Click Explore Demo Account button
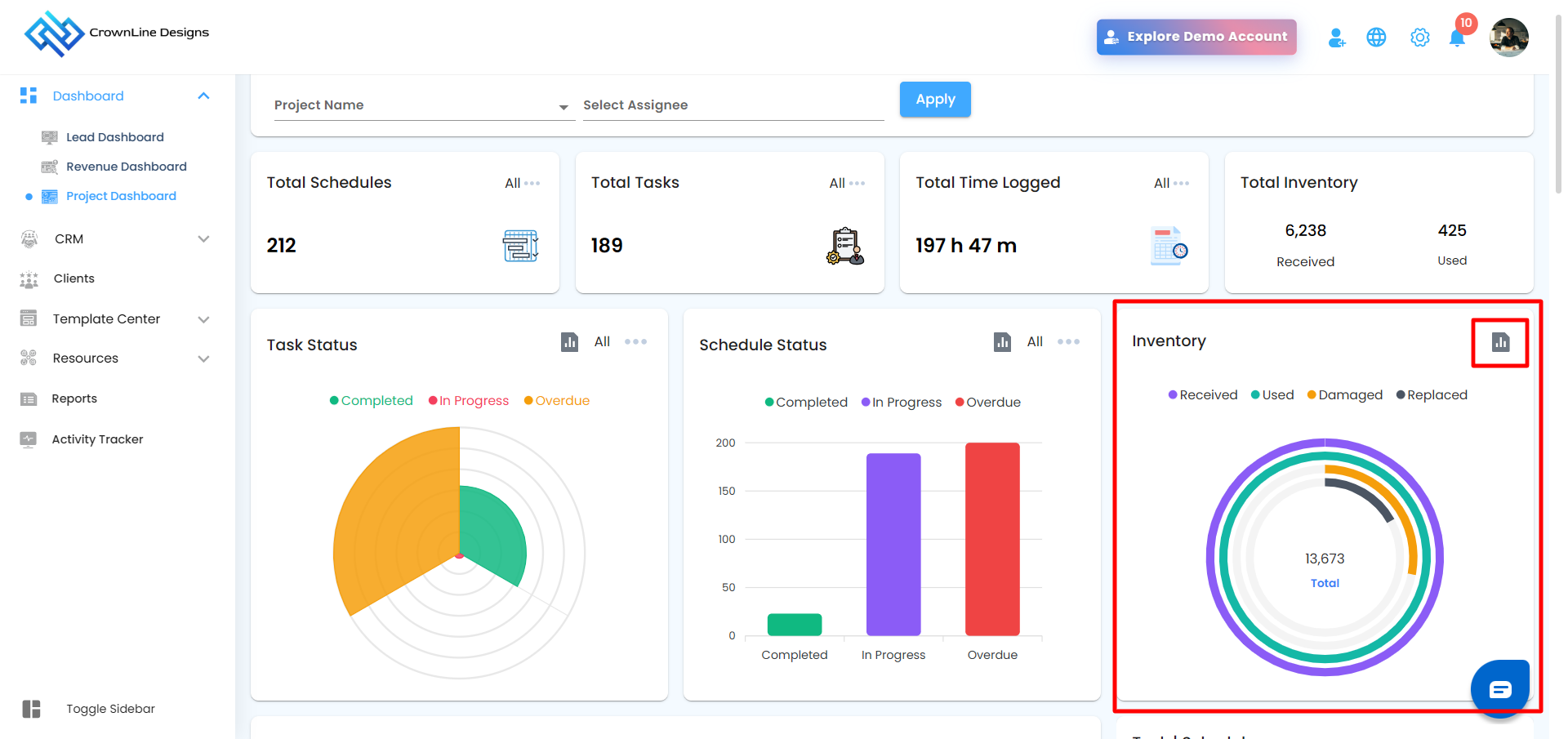Image resolution: width=1568 pixels, height=739 pixels. tap(1196, 37)
